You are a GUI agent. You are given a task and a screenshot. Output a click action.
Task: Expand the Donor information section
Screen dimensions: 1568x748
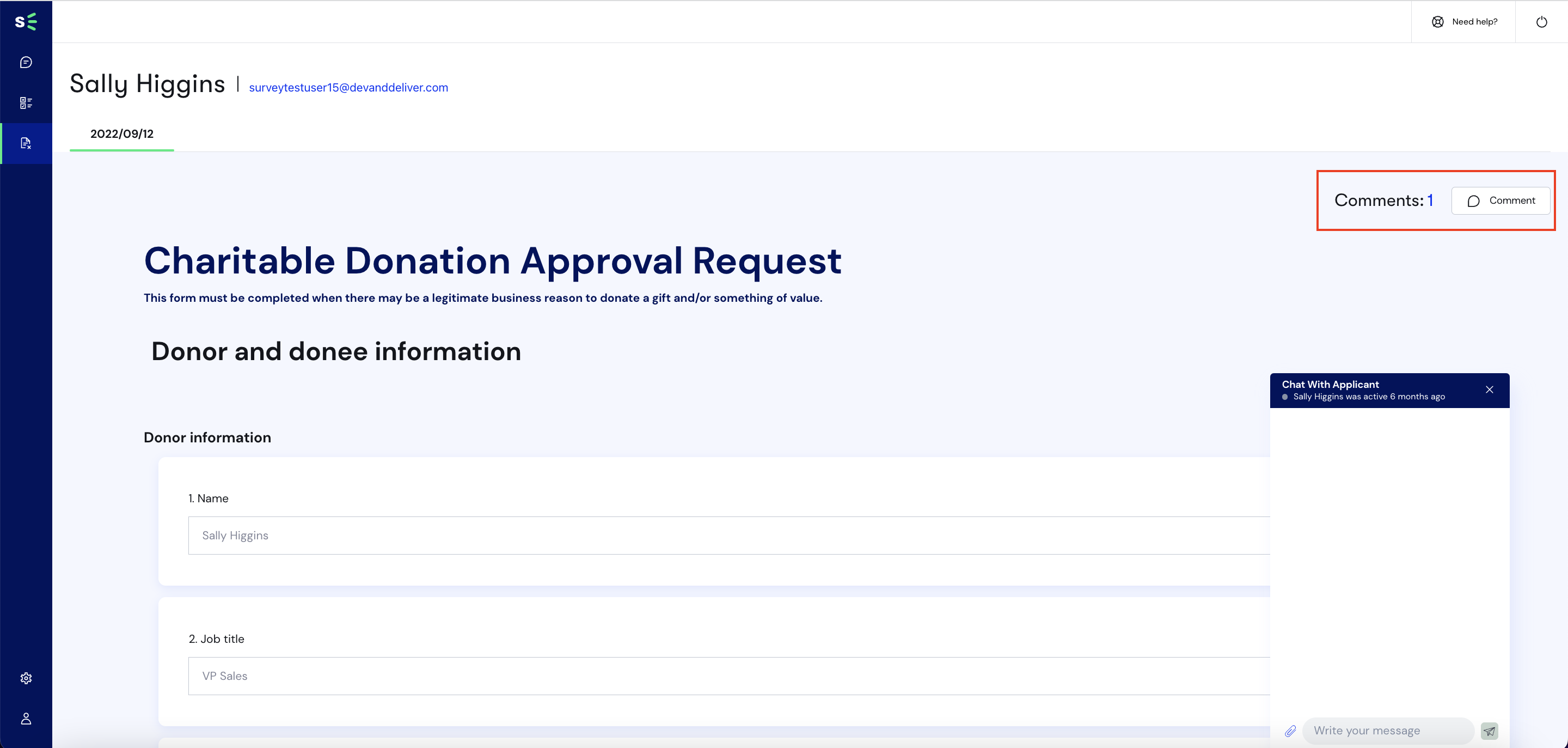coord(207,436)
